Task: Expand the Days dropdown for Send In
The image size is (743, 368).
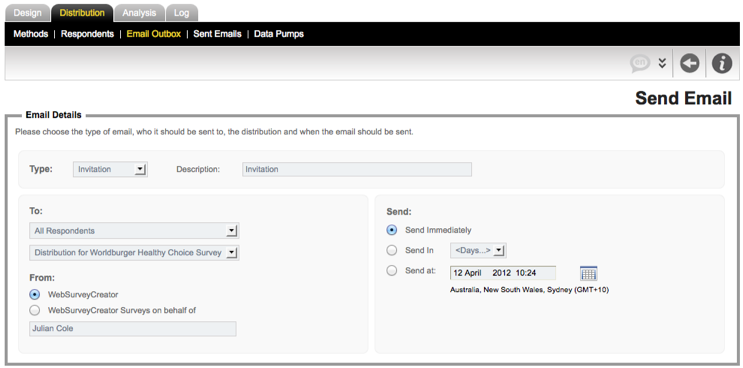Action: (478, 250)
